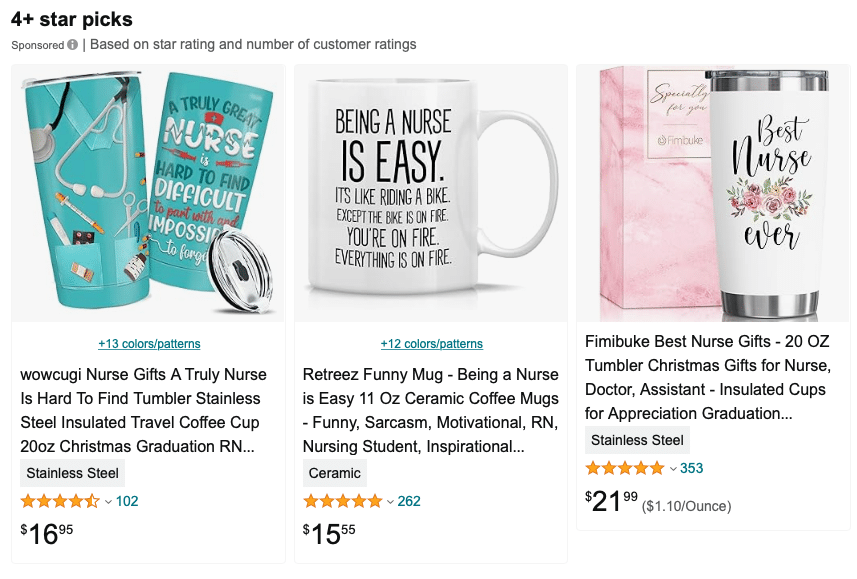Click the +12 colors/patterns link
This screenshot has height=579, width=857.
[x=431, y=344]
